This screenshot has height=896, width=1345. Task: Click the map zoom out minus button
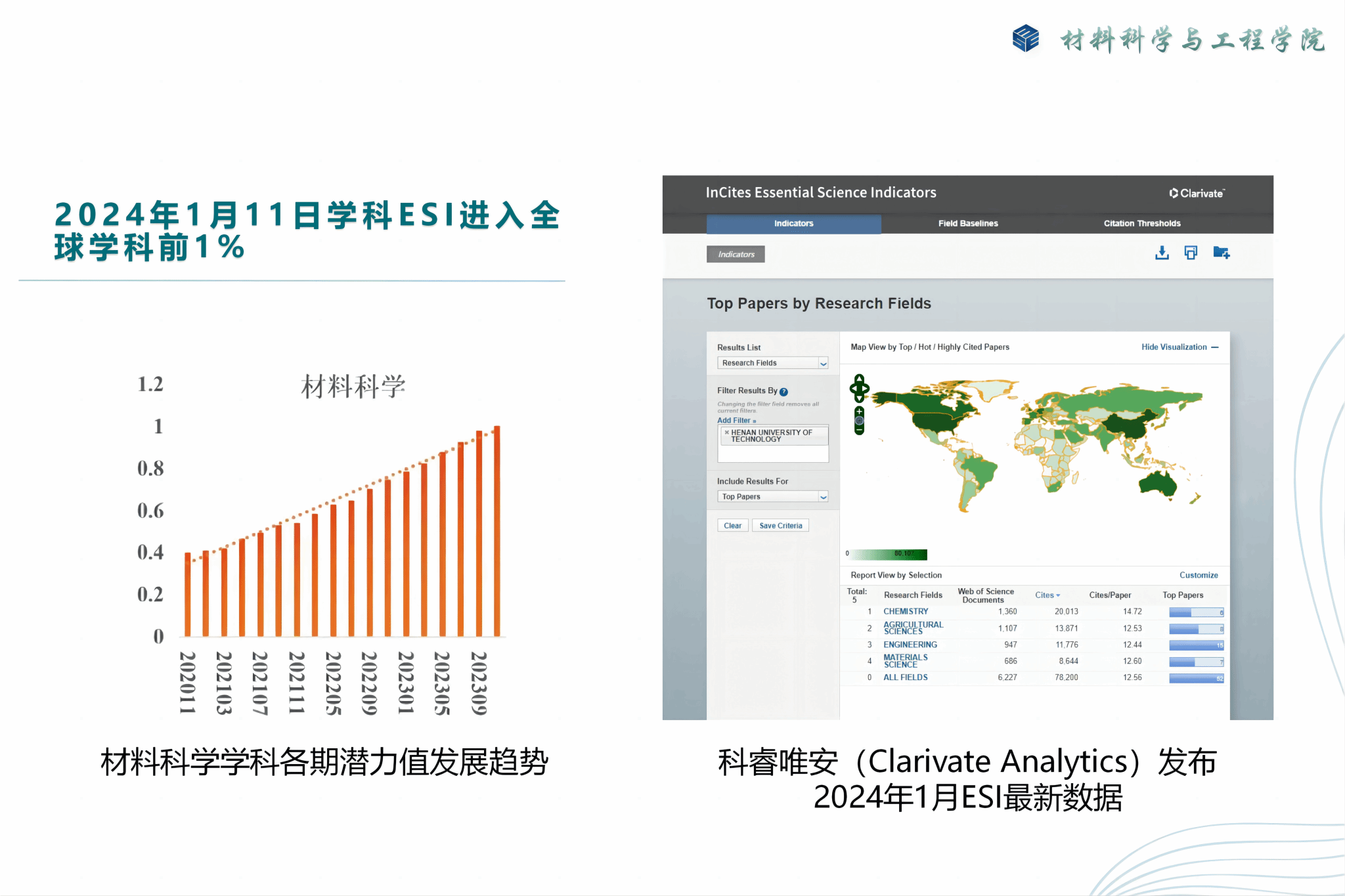[859, 429]
